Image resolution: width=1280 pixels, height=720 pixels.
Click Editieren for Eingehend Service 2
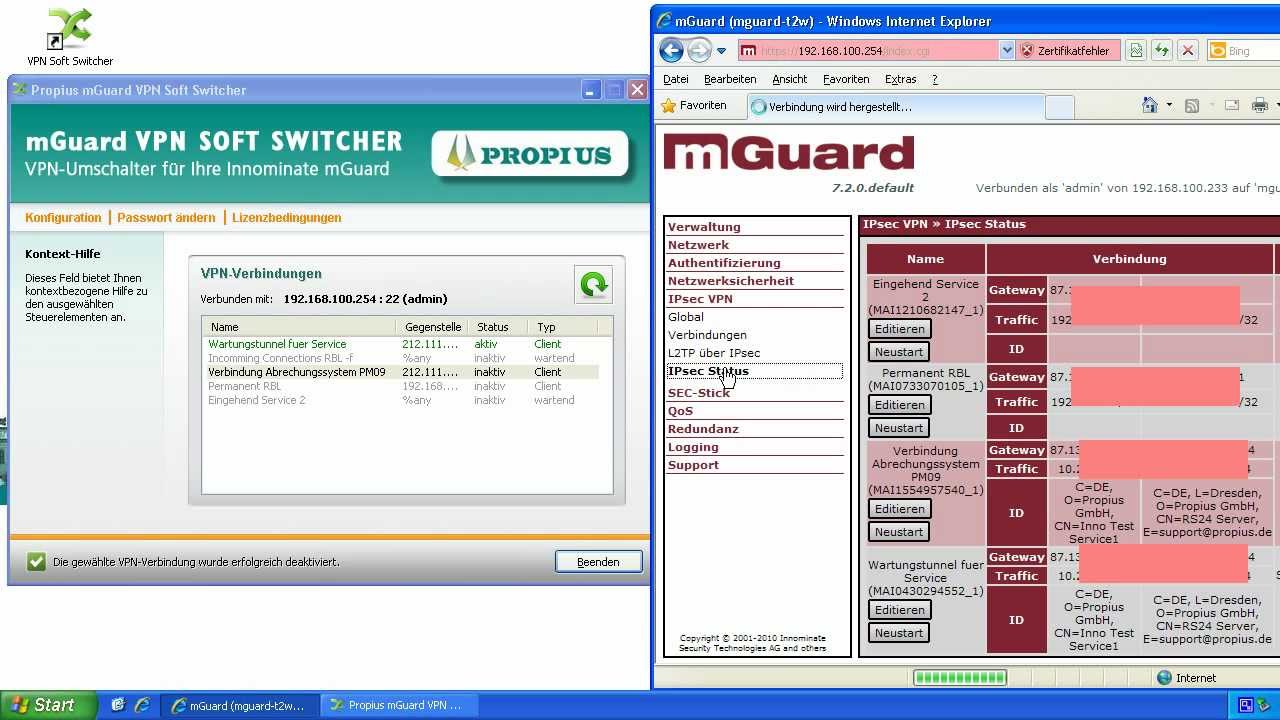point(899,328)
